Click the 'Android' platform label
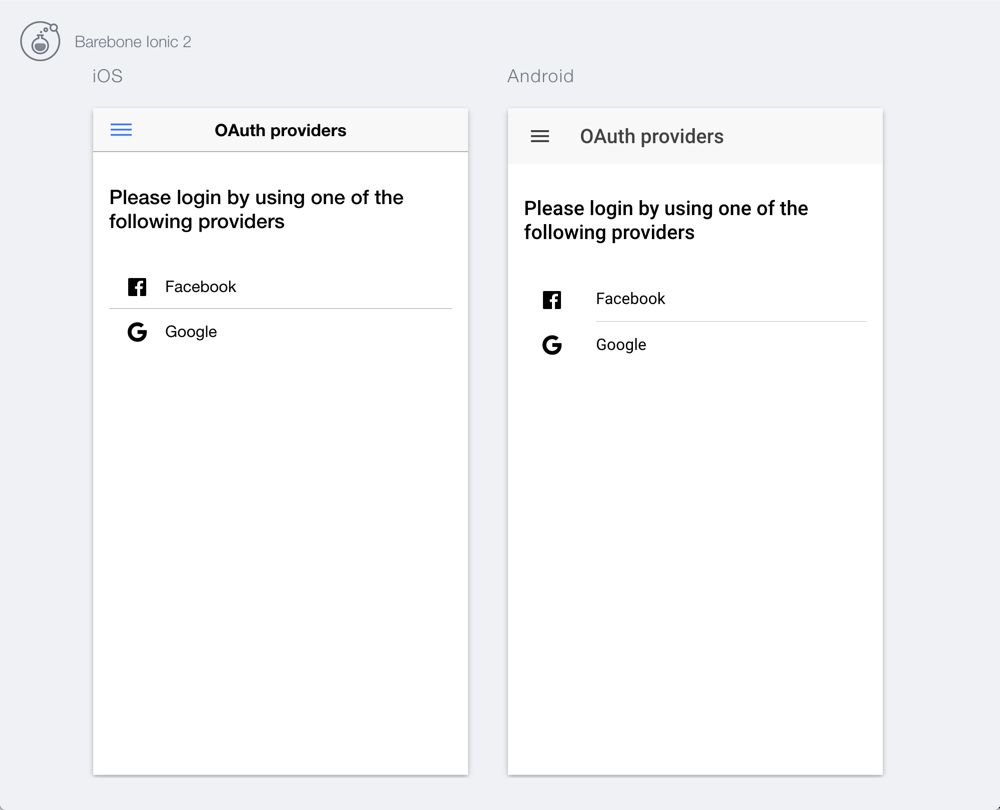This screenshot has width=1000, height=810. click(540, 76)
